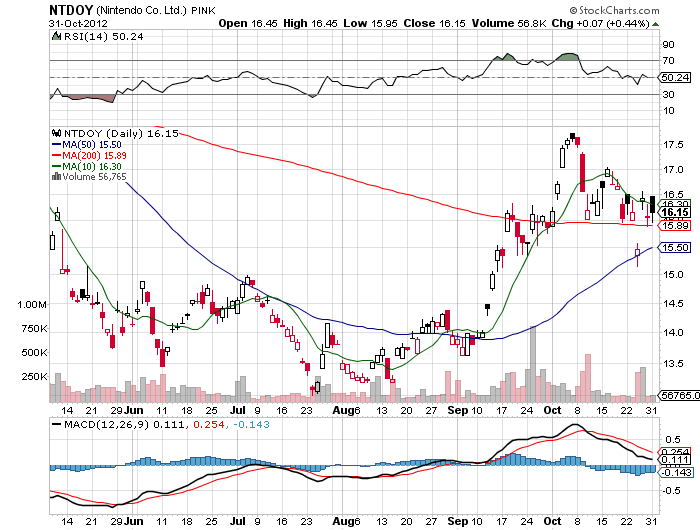Click the '(Nintendo Co. Ltd.)' company name
Image resolution: width=700 pixels, height=530 pixels.
click(x=142, y=10)
